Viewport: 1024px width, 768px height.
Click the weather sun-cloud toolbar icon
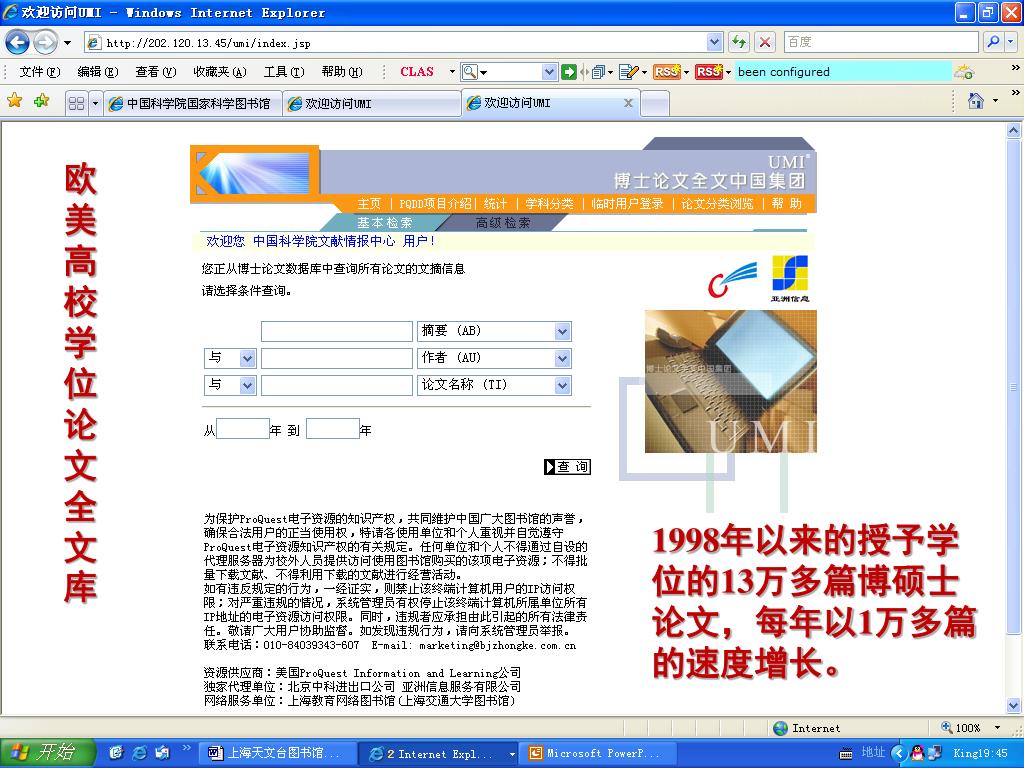tap(964, 72)
